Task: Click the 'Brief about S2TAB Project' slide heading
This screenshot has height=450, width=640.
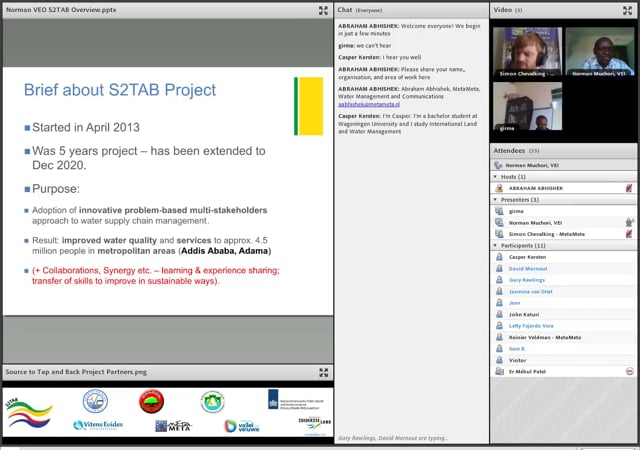Action: [120, 90]
